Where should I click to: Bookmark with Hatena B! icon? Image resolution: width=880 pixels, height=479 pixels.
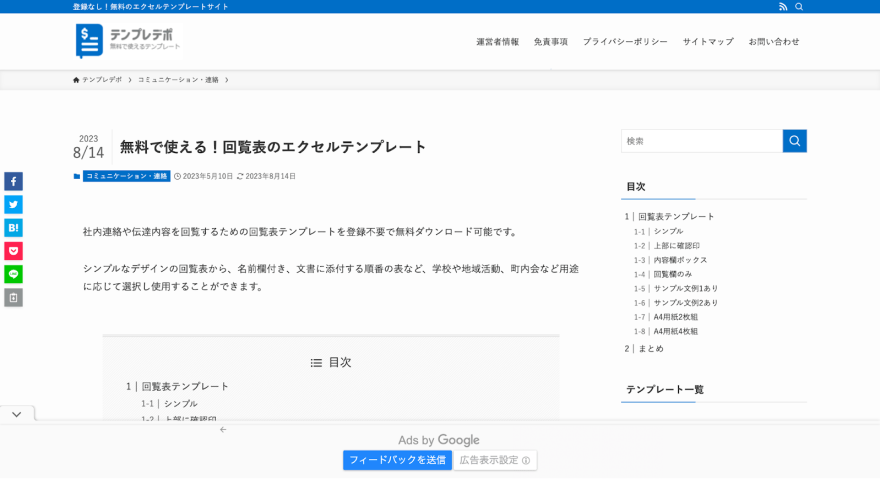(13, 228)
